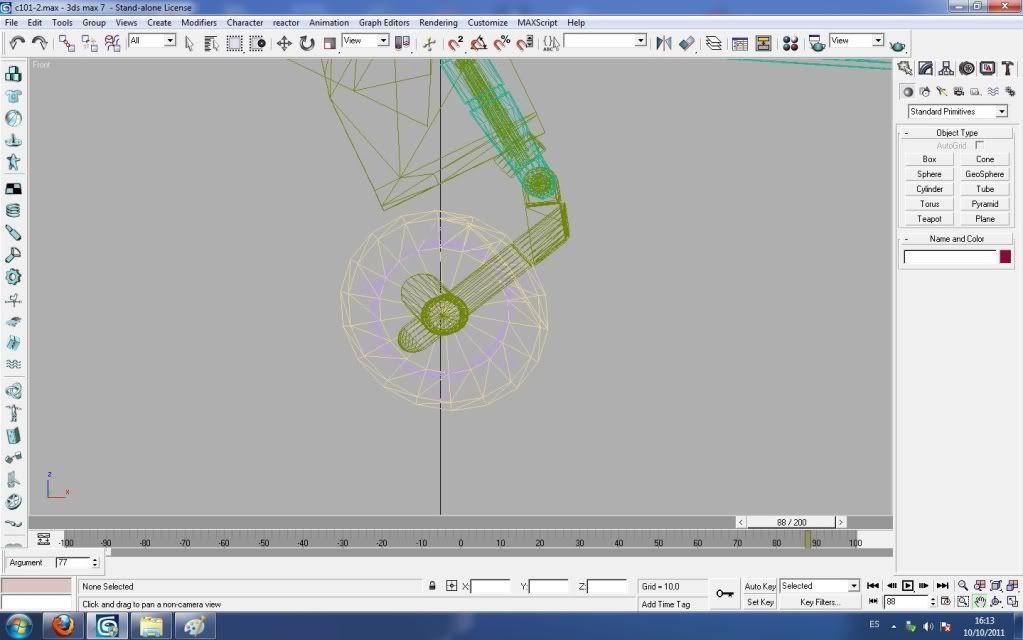Select the Select and Rotate tool
The width and height of the screenshot is (1023, 640).
tap(306, 43)
